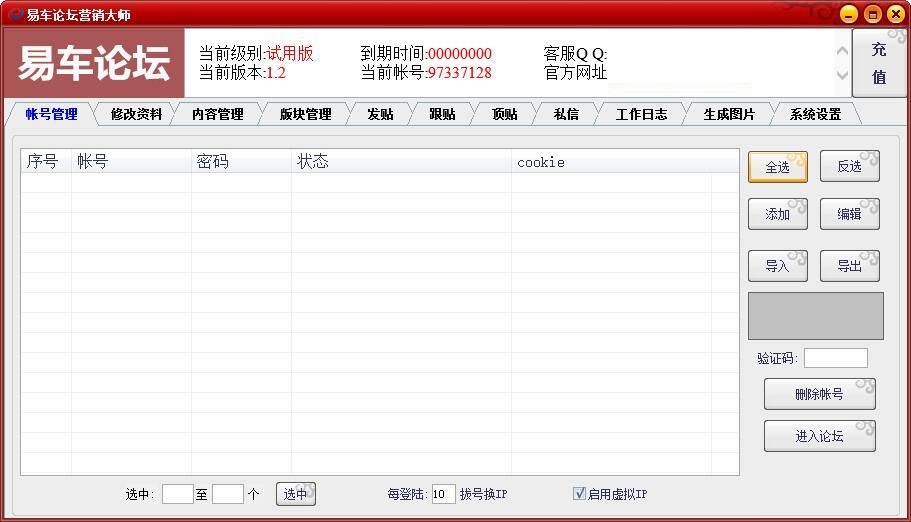Click the 进入论坛 button
The height and width of the screenshot is (522, 911).
(x=819, y=436)
